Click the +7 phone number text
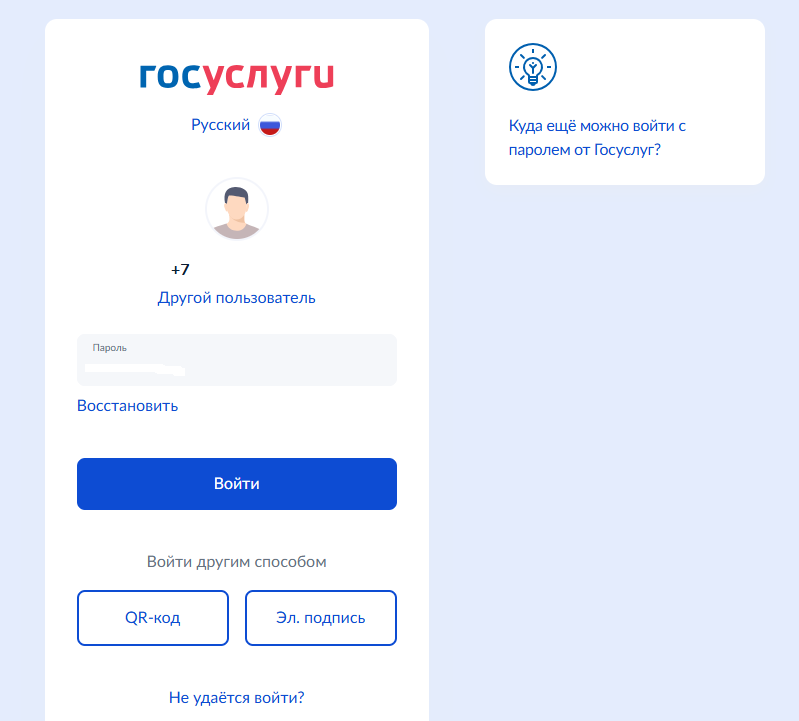The image size is (799, 721). pos(180,270)
